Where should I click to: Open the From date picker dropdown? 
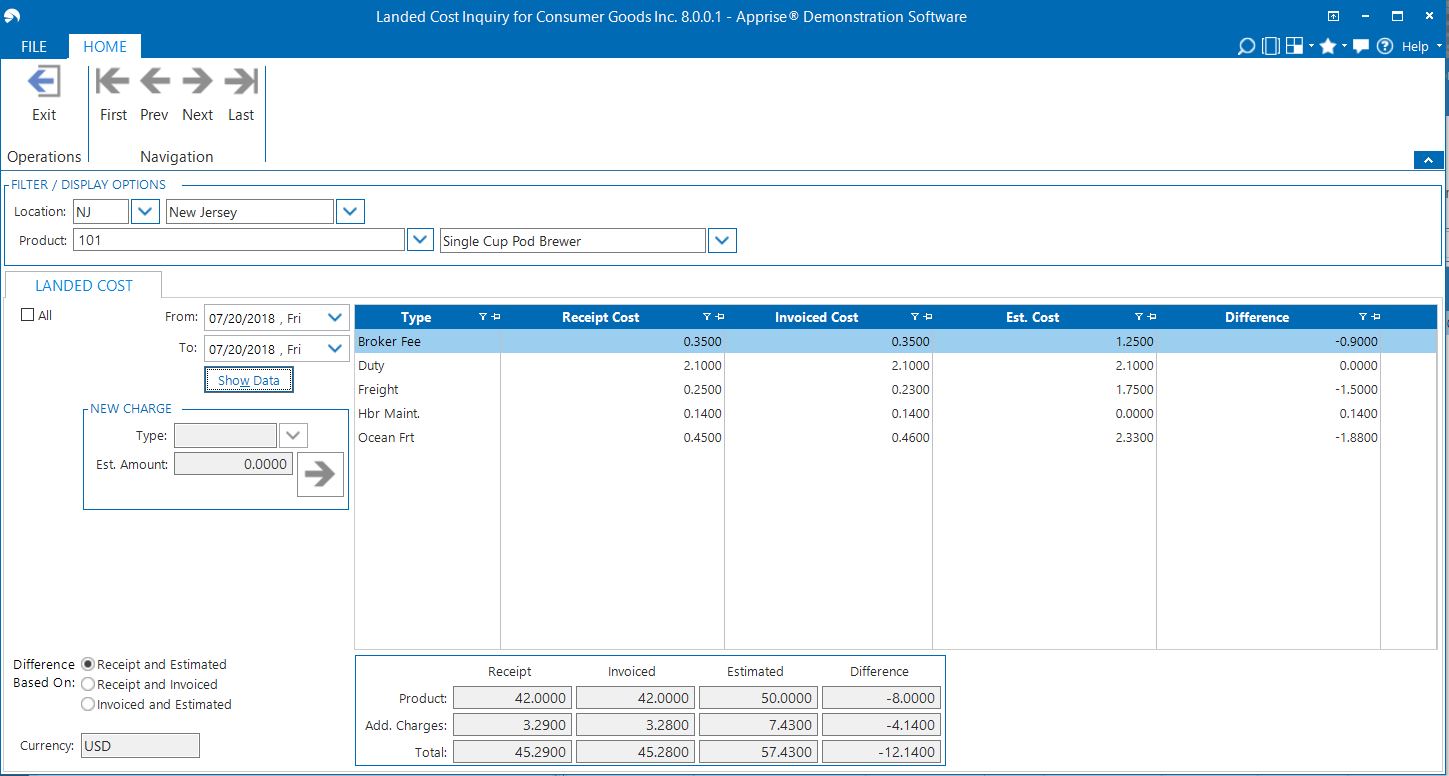pos(335,318)
